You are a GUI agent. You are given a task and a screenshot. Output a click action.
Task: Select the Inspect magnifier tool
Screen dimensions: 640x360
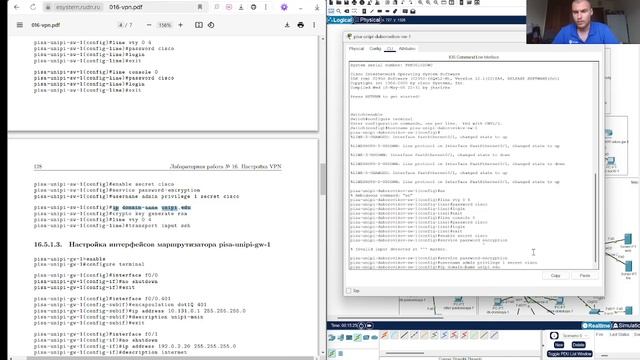click(x=339, y=11)
